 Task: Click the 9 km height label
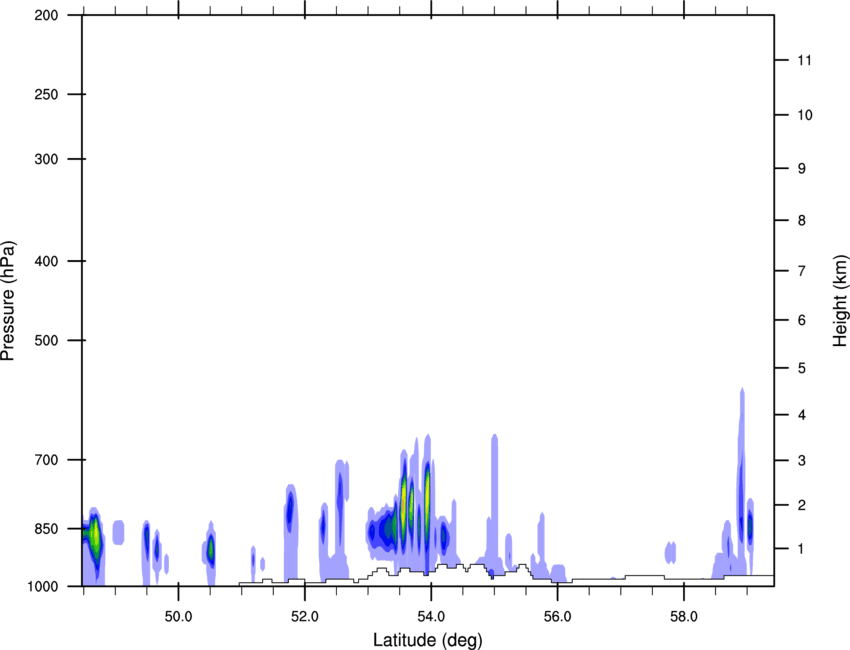802,169
